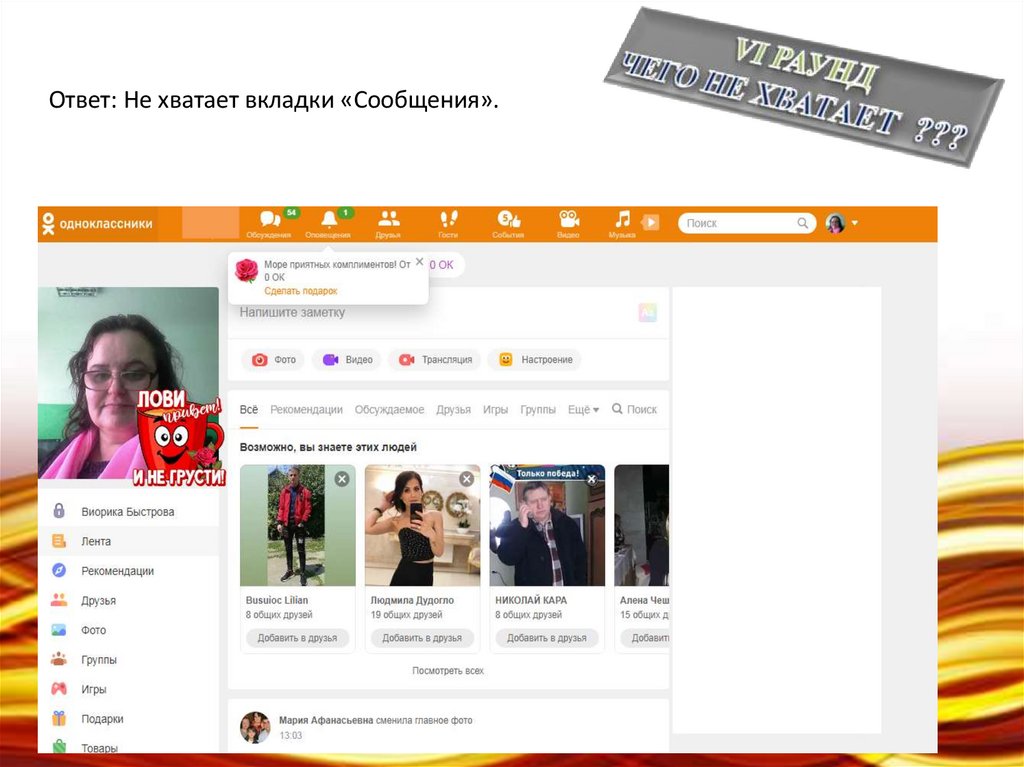Click Поиск in feed tabs
1024x767 pixels.
click(x=634, y=409)
